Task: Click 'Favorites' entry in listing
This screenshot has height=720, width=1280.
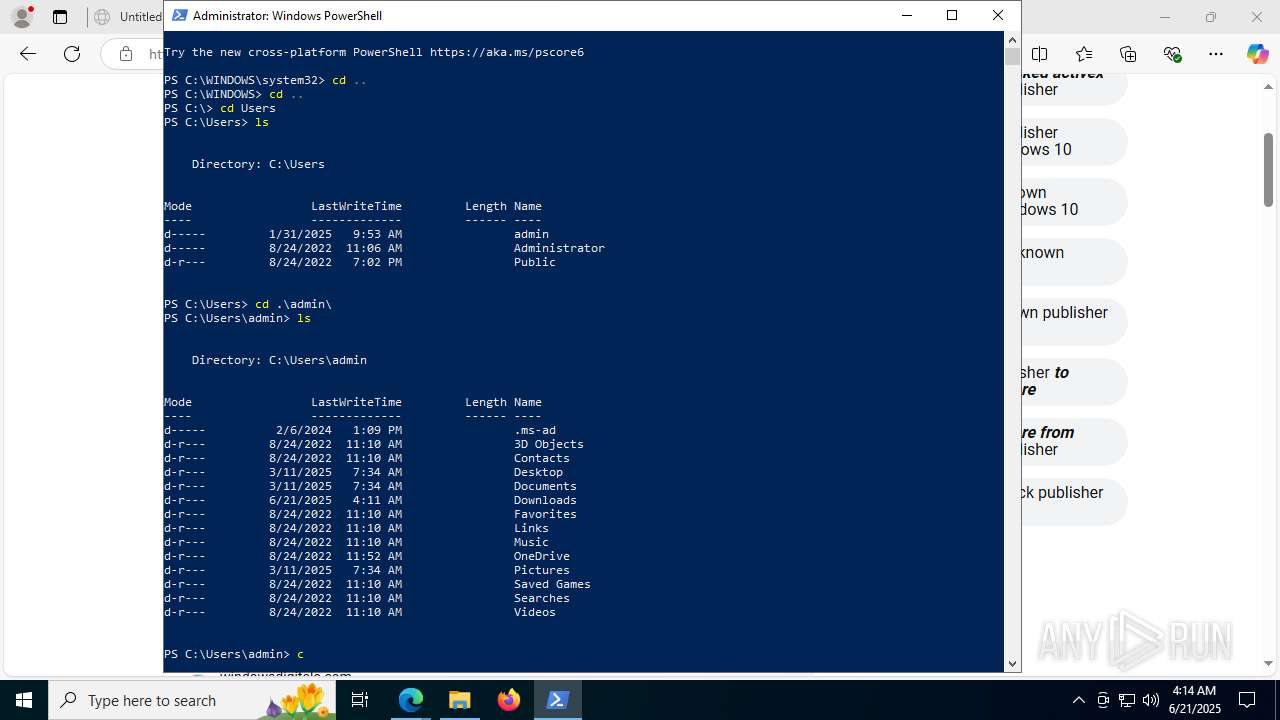Action: click(x=545, y=514)
